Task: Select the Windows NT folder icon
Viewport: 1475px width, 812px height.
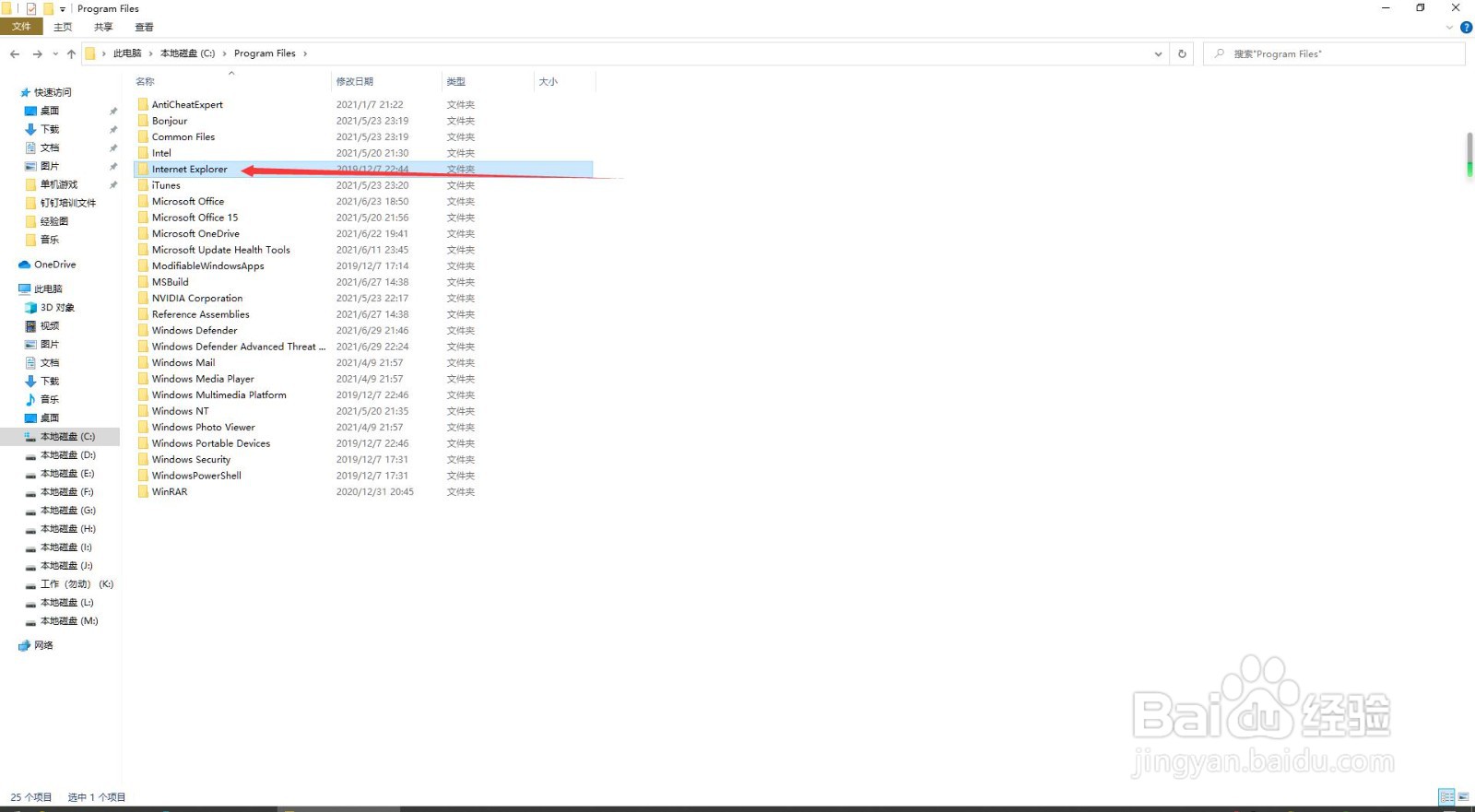Action: coord(143,411)
